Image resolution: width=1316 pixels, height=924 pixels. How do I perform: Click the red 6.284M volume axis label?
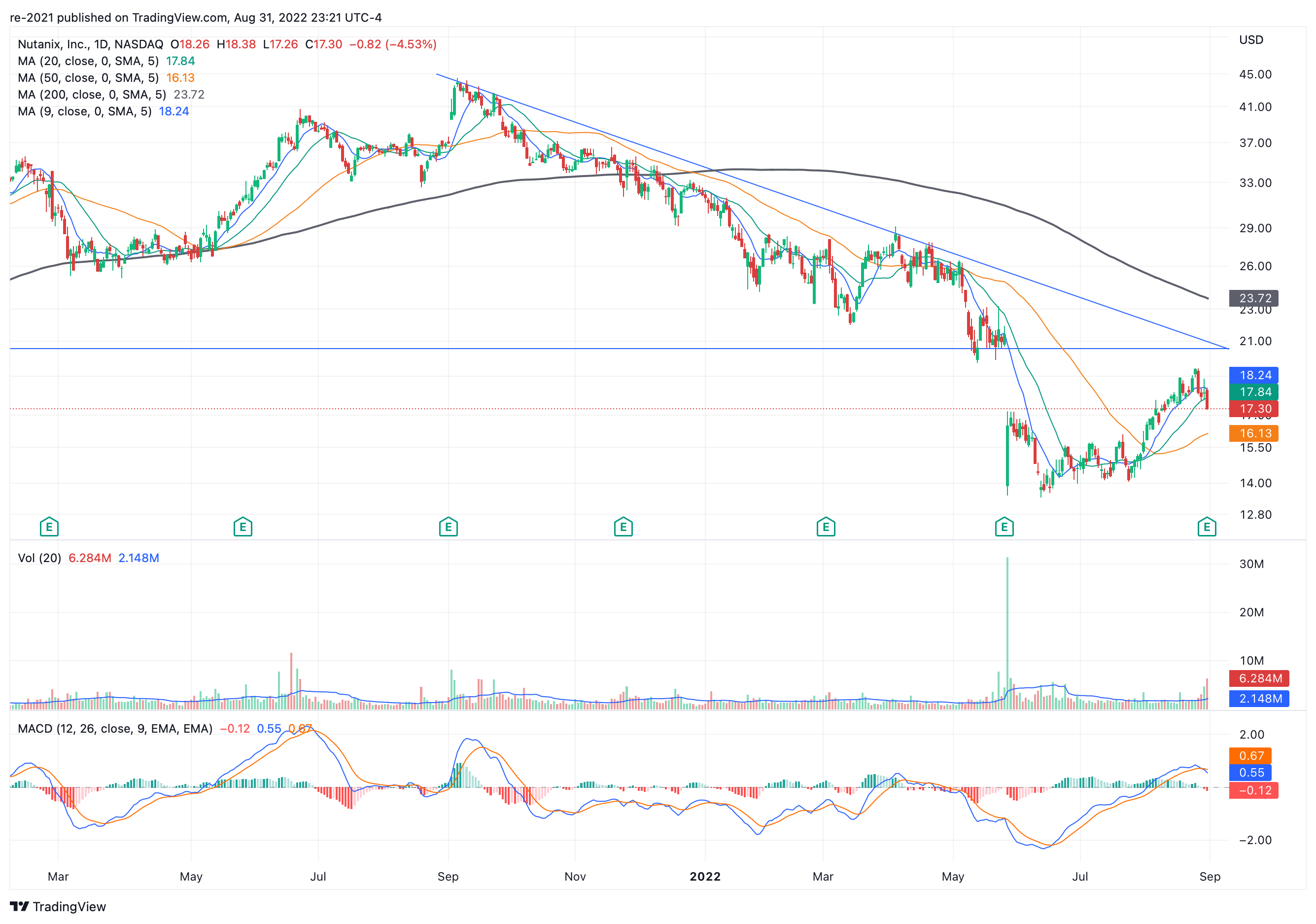pyautogui.click(x=1259, y=678)
